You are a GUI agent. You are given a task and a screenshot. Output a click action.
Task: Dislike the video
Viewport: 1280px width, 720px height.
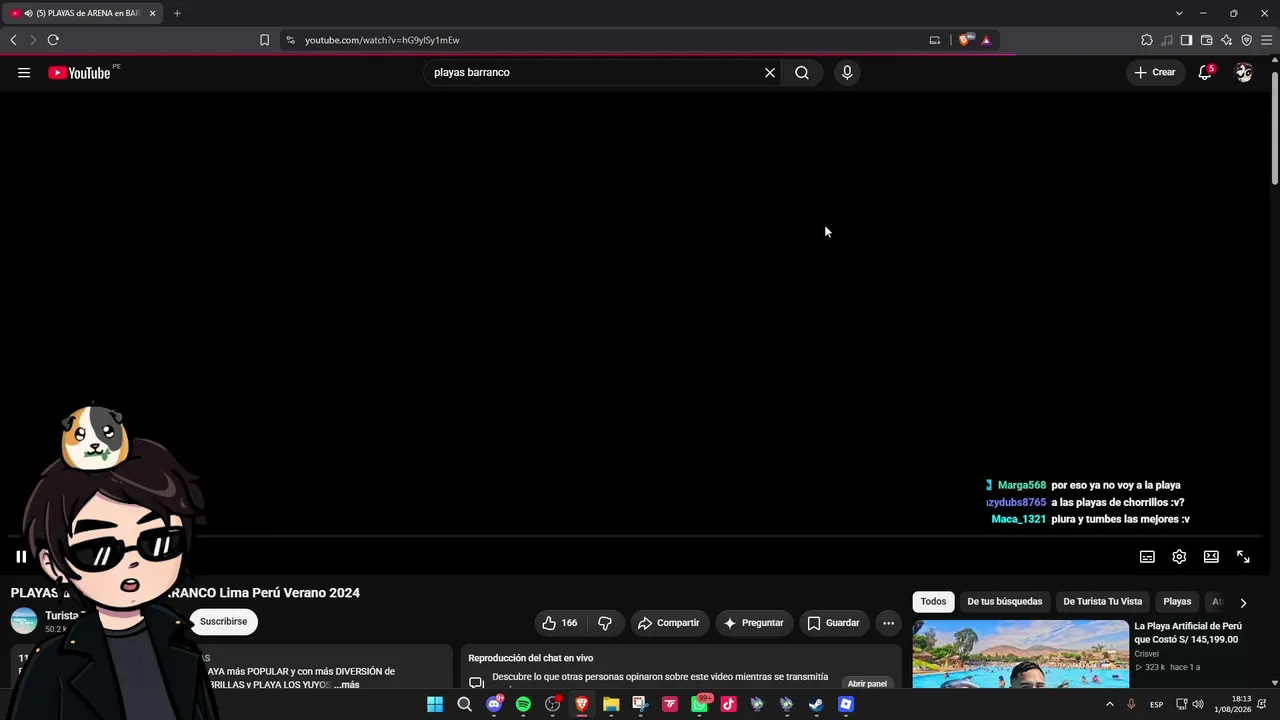tap(605, 623)
